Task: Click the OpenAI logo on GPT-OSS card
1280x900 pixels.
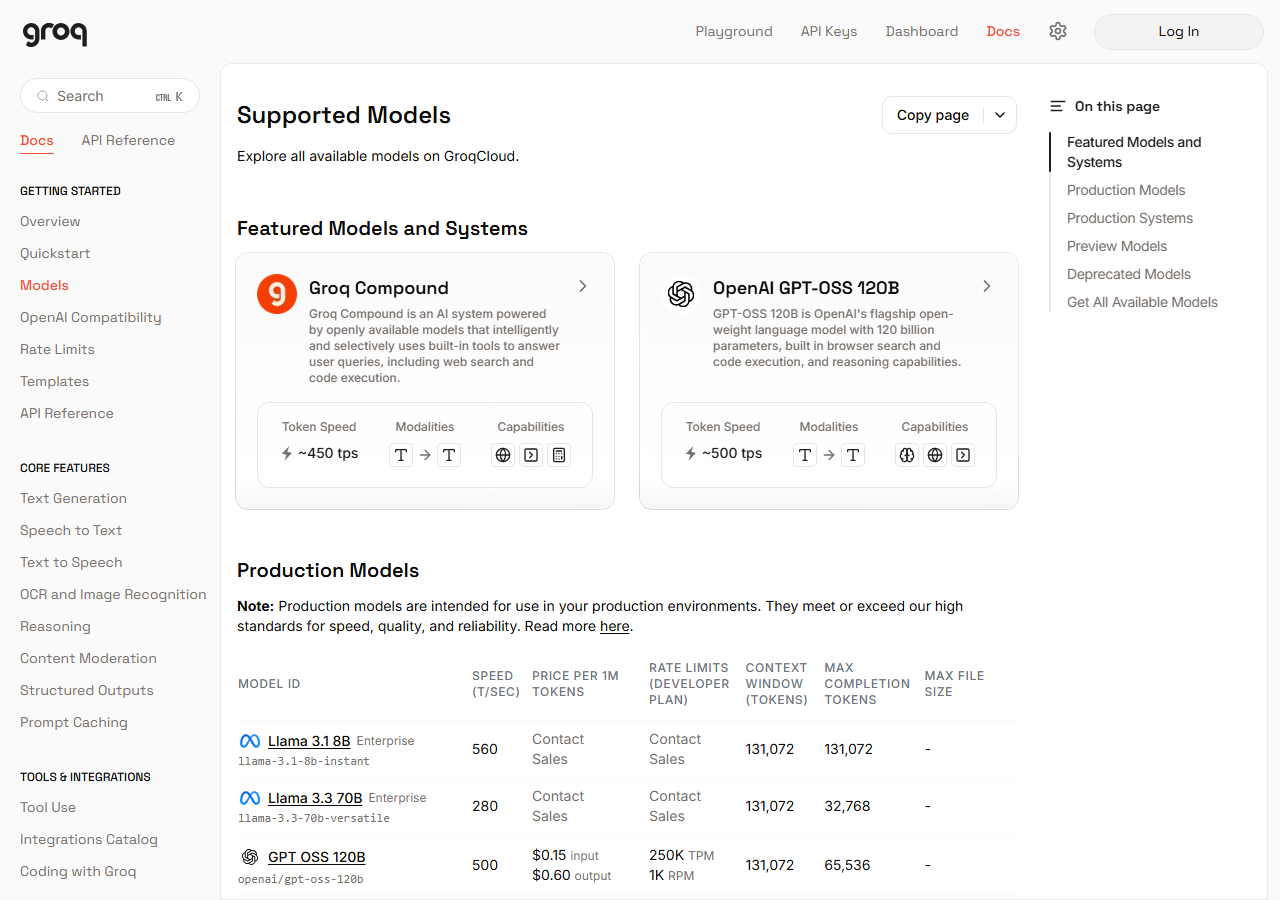Action: (x=681, y=294)
